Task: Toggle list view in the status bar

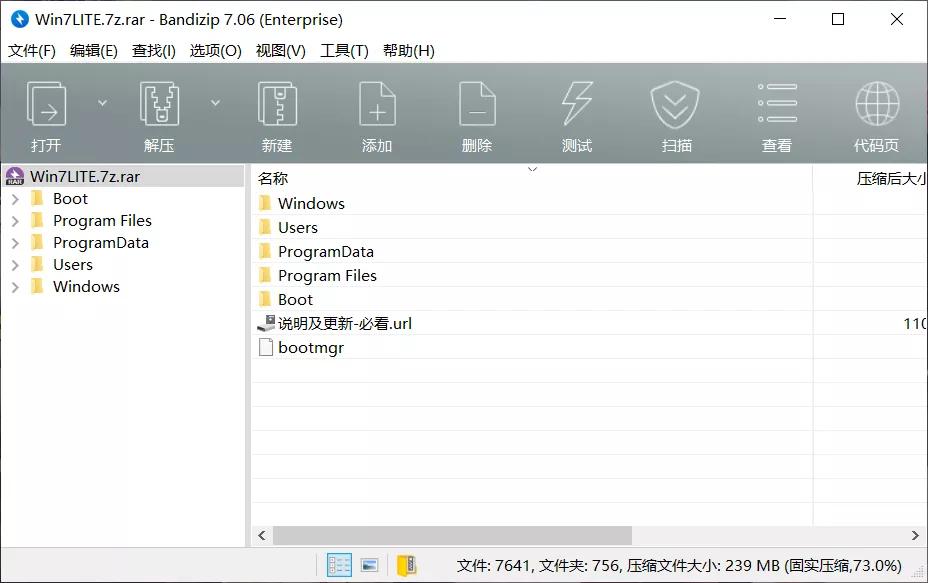Action: click(338, 565)
